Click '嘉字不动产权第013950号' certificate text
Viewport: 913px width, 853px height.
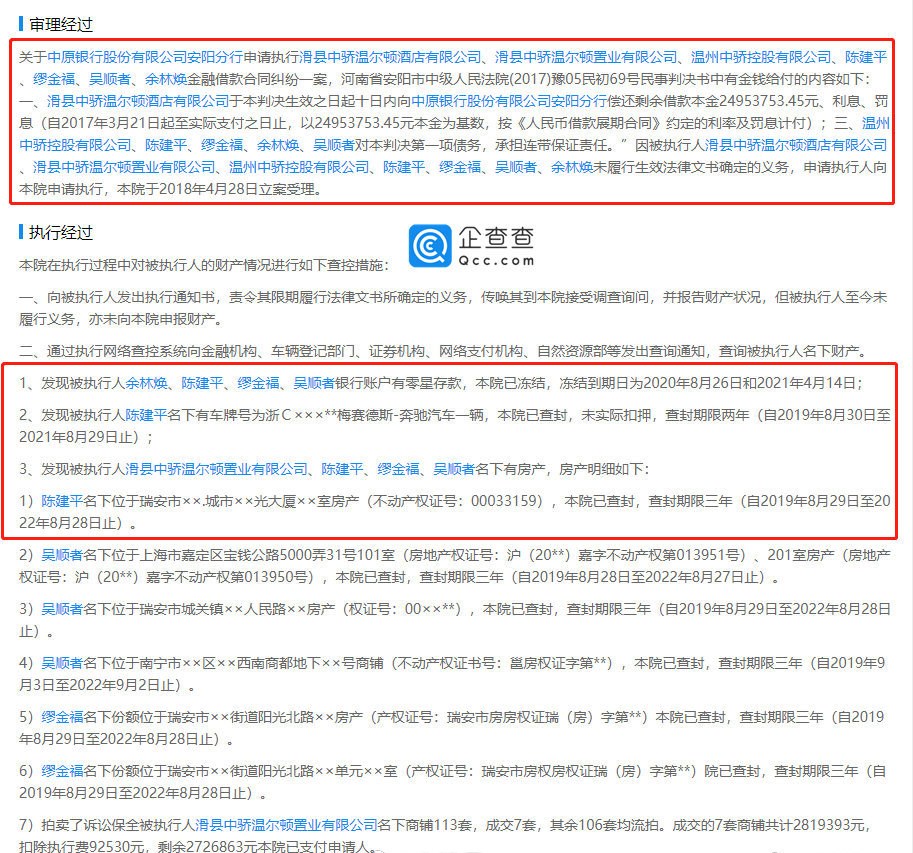click(229, 578)
